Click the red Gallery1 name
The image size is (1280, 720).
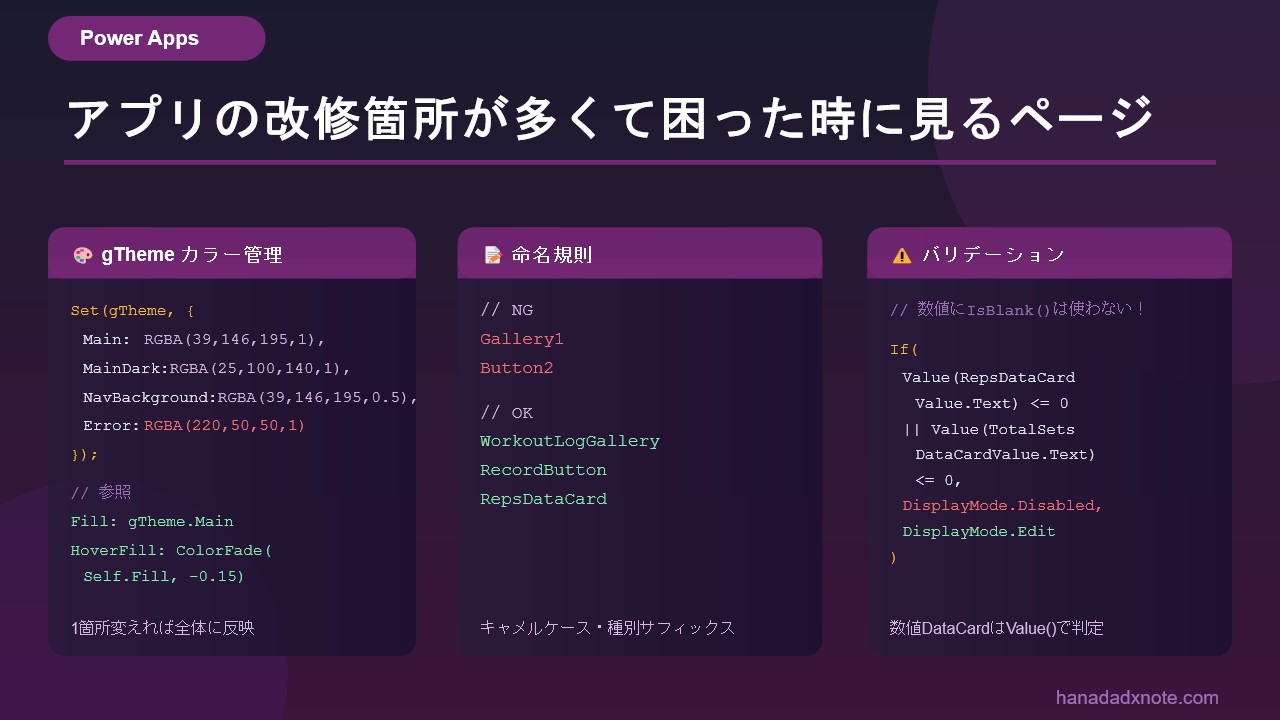click(522, 339)
